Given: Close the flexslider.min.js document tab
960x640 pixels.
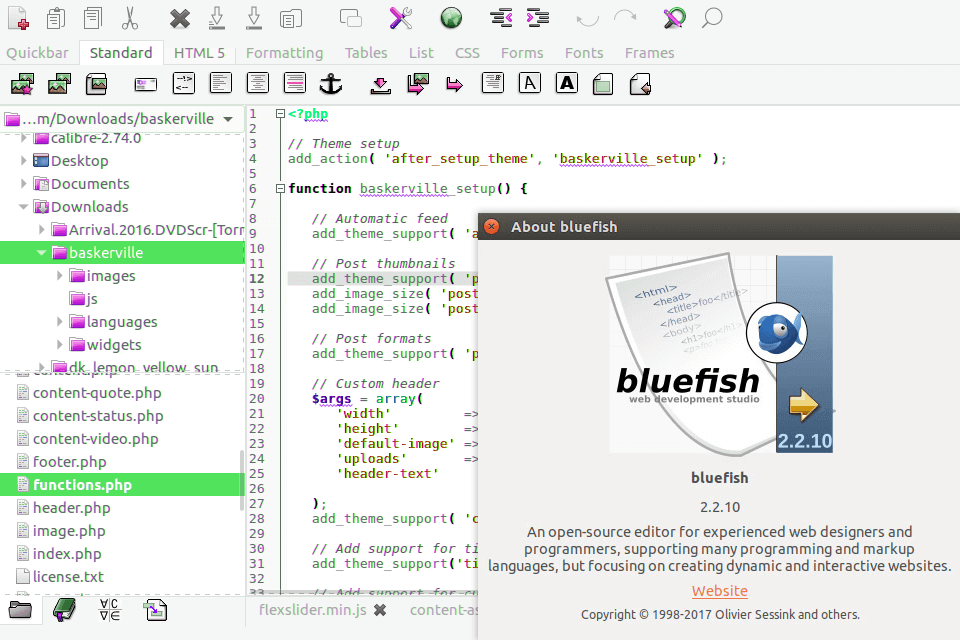Looking at the screenshot, I should click(x=379, y=610).
